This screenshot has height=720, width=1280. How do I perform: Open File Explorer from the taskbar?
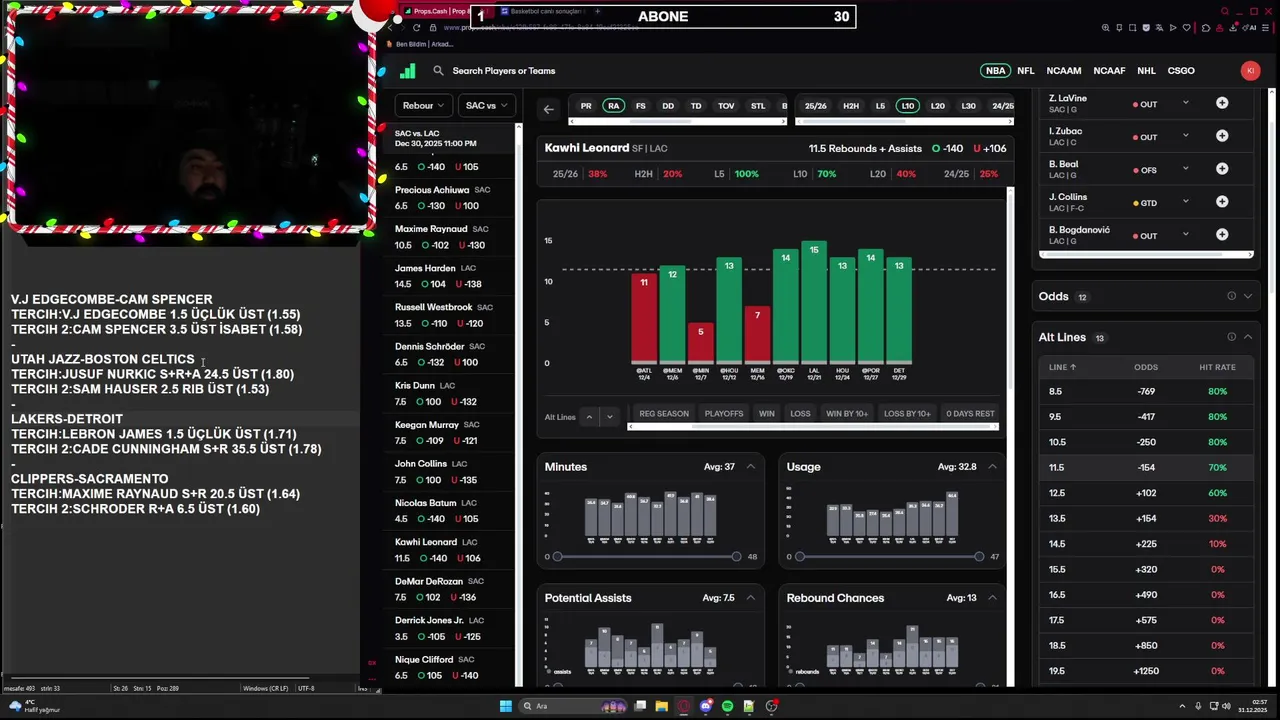[x=661, y=706]
